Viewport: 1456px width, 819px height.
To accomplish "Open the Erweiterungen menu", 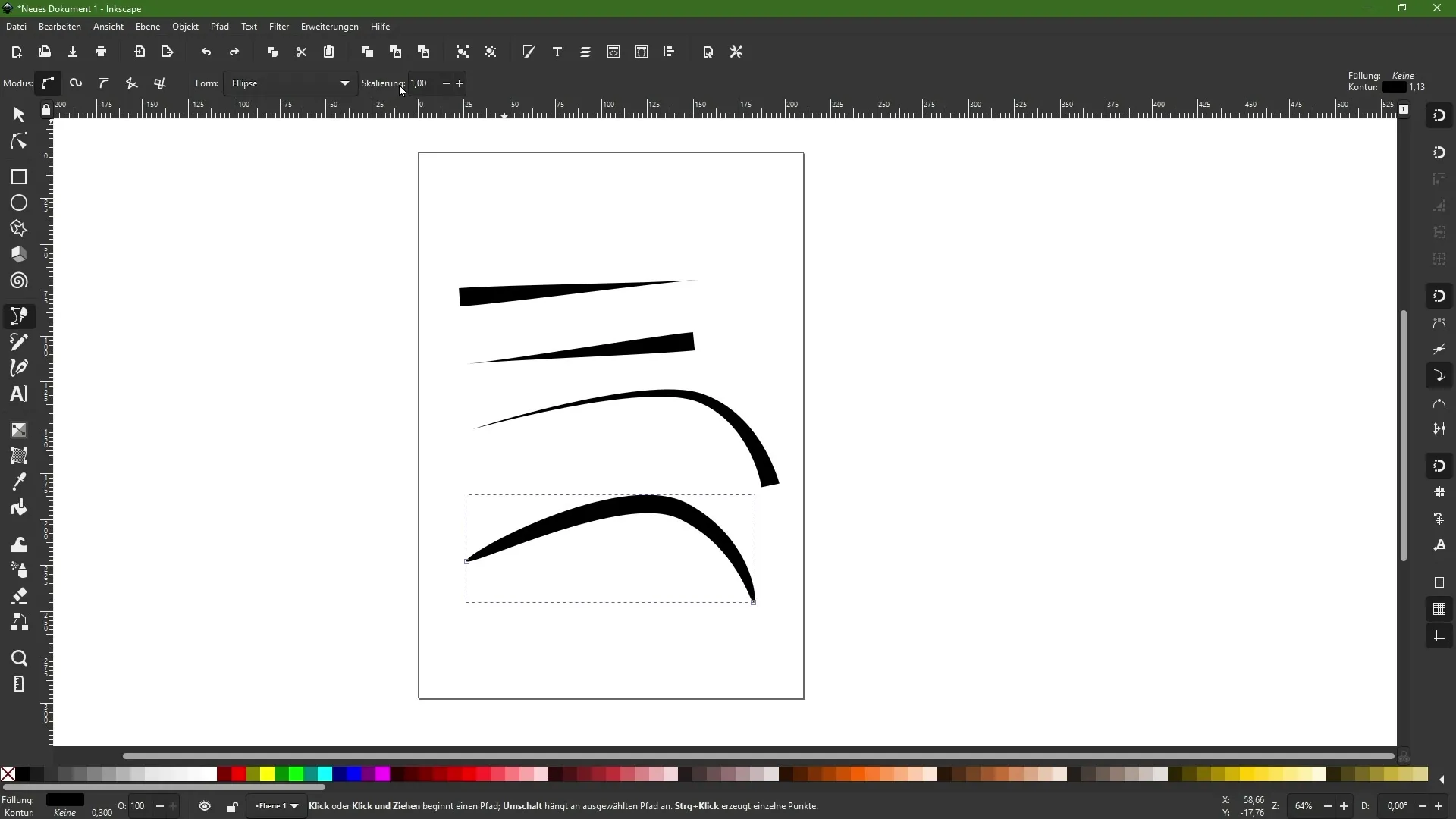I will [x=329, y=27].
